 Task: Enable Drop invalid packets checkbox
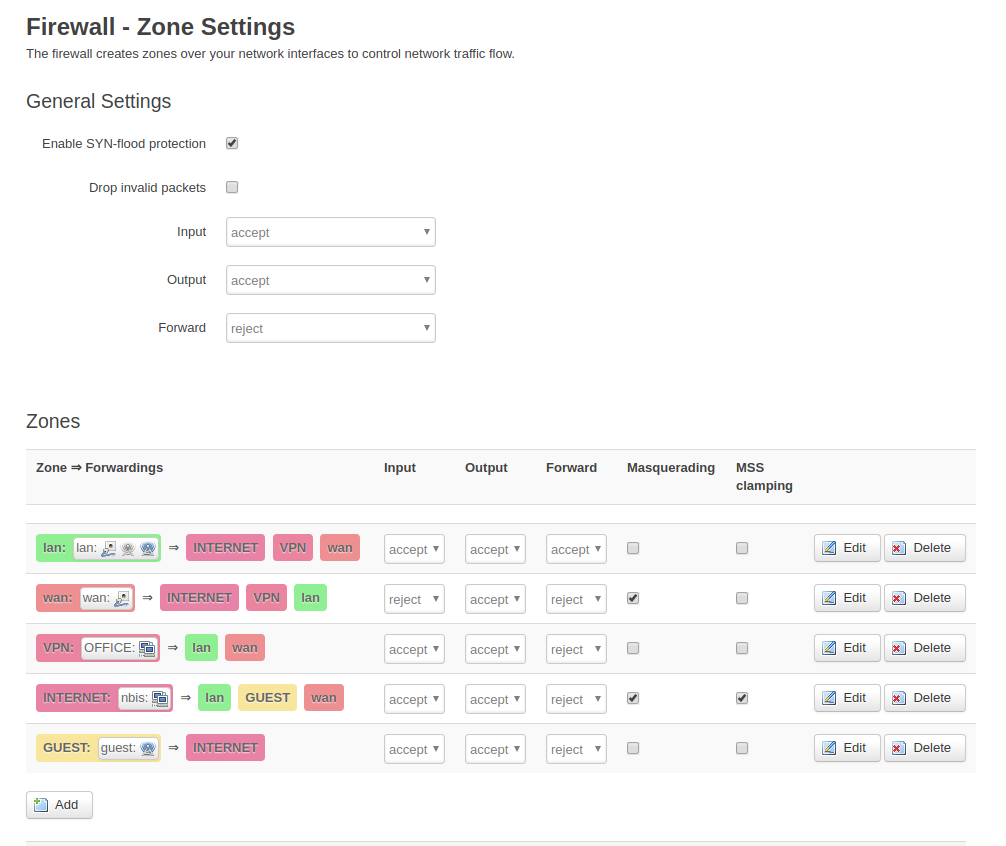click(232, 187)
